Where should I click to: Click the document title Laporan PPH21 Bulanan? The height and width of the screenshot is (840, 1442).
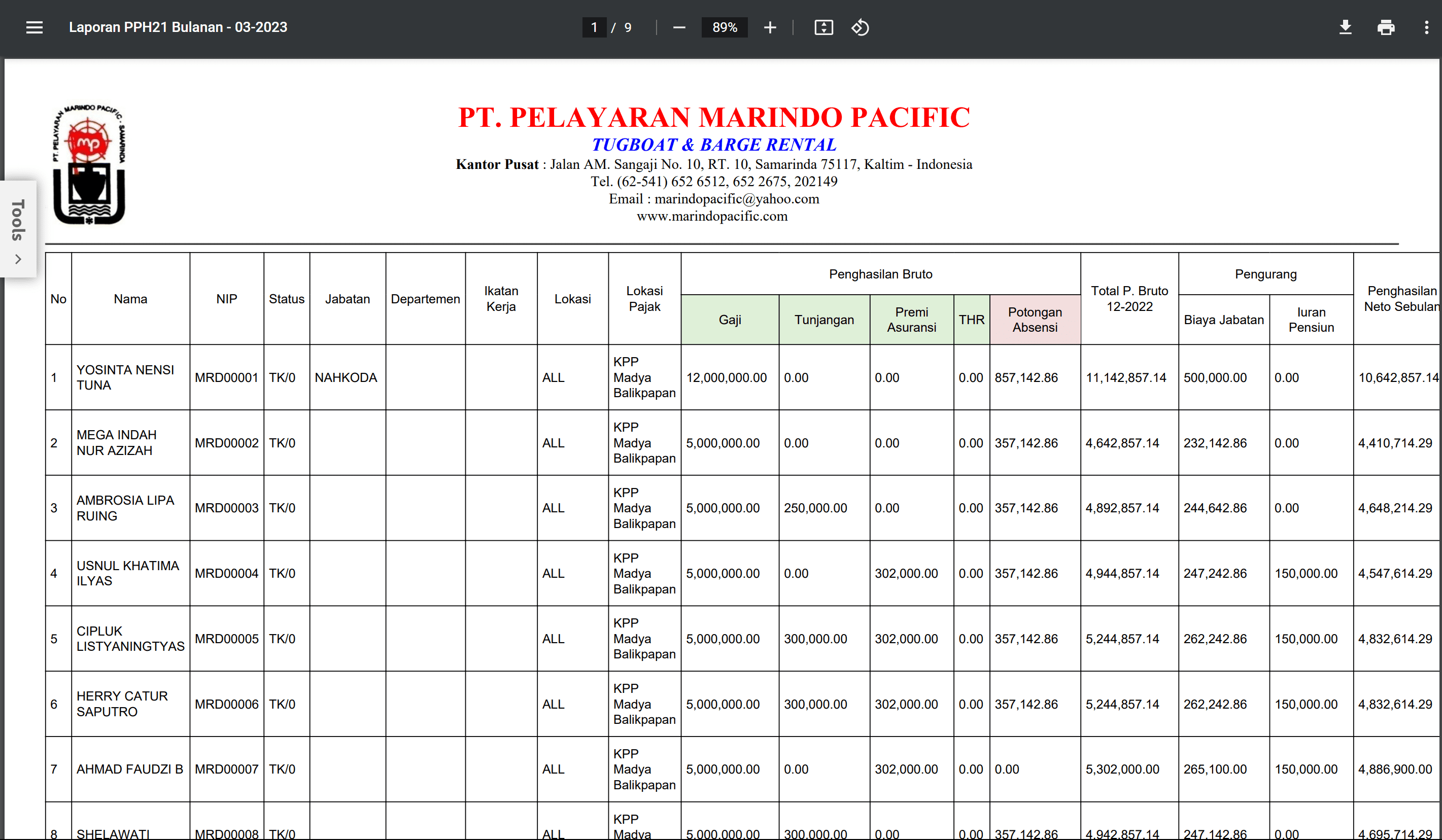178,27
